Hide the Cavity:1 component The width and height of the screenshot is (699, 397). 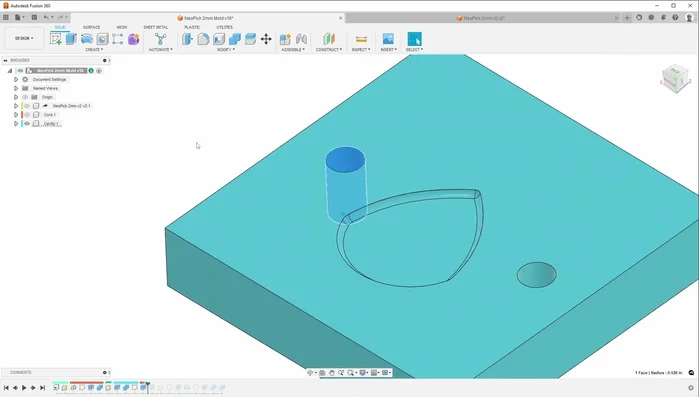tap(27, 123)
